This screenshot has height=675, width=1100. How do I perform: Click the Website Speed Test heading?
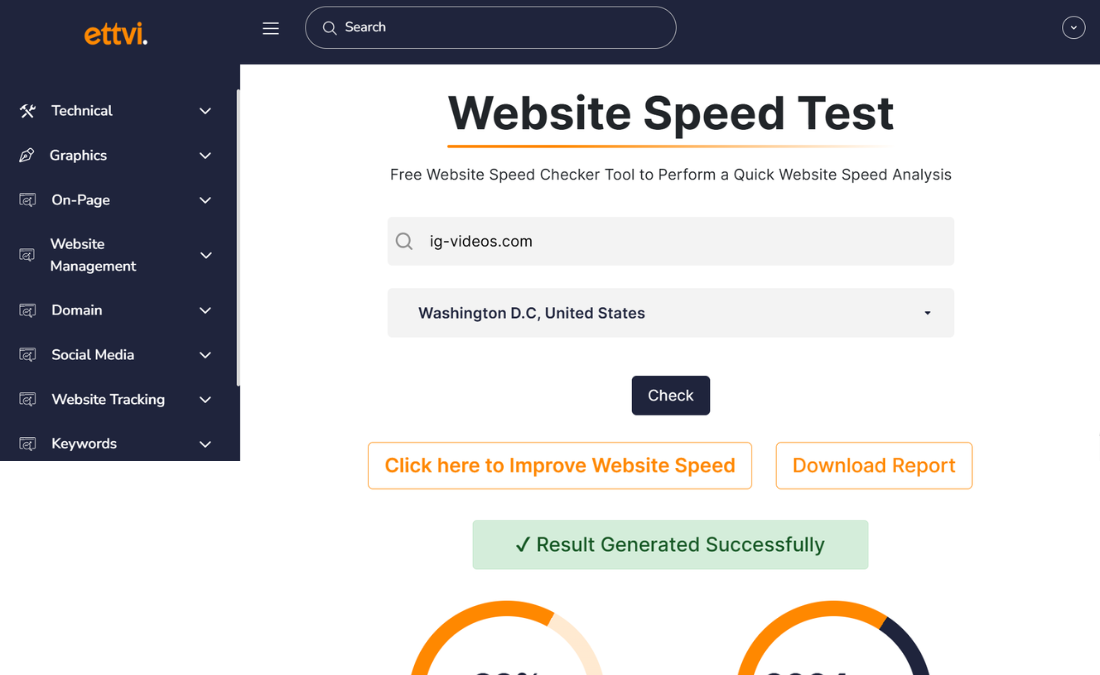(x=671, y=114)
